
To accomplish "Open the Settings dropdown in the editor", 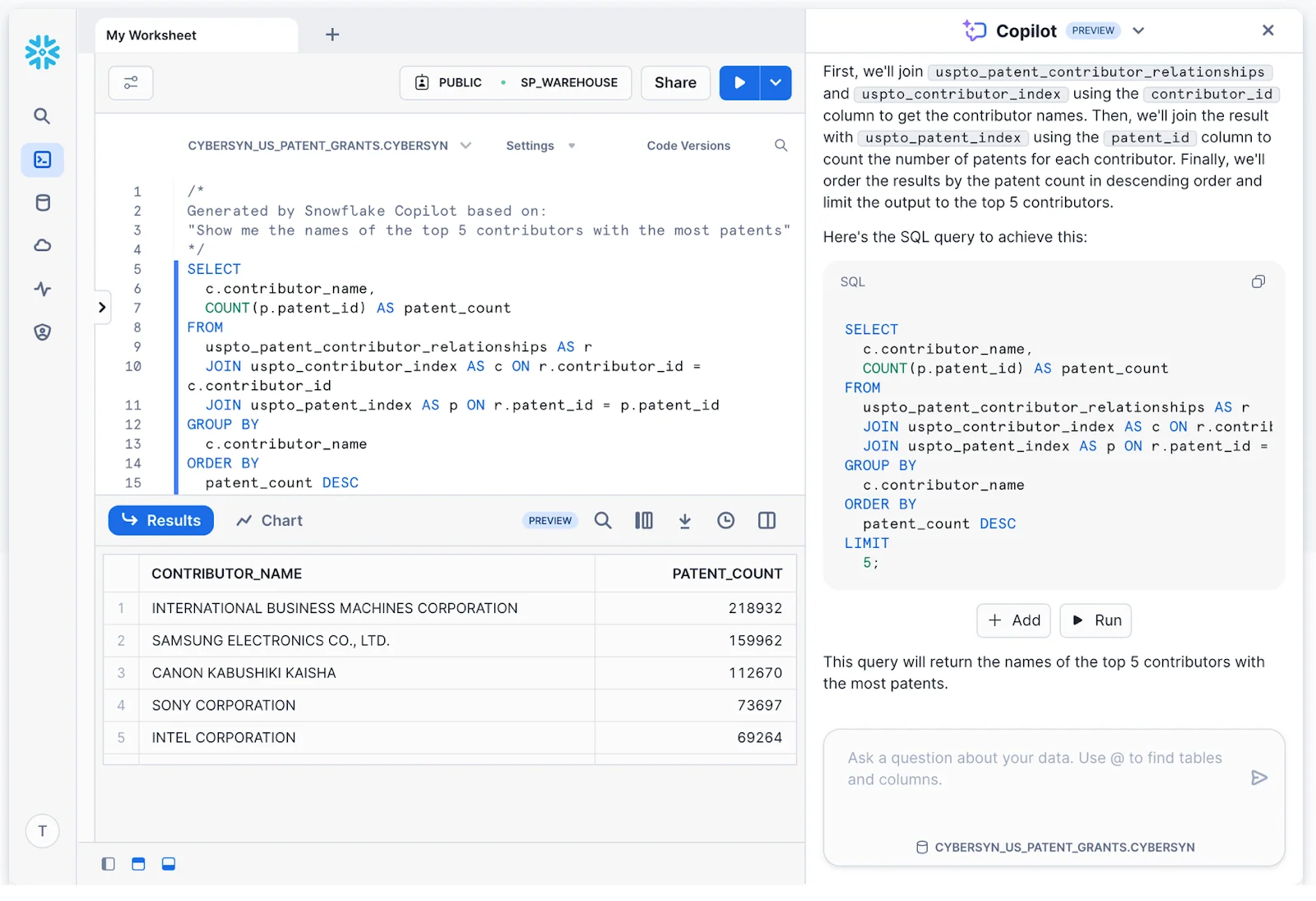I will pyautogui.click(x=540, y=146).
